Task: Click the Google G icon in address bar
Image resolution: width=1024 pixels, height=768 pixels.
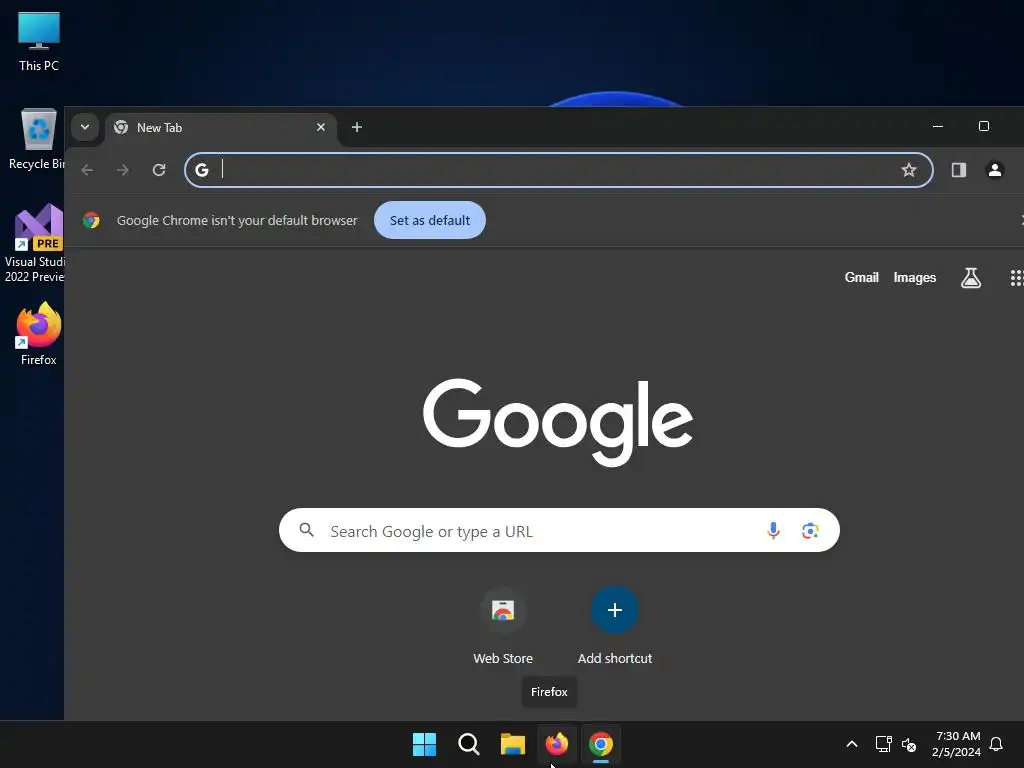Action: pyautogui.click(x=202, y=170)
